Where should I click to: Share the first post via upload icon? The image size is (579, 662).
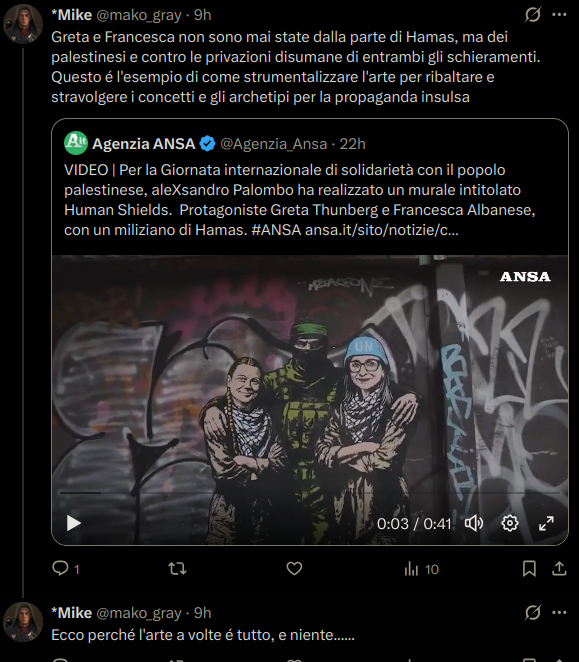[559, 568]
